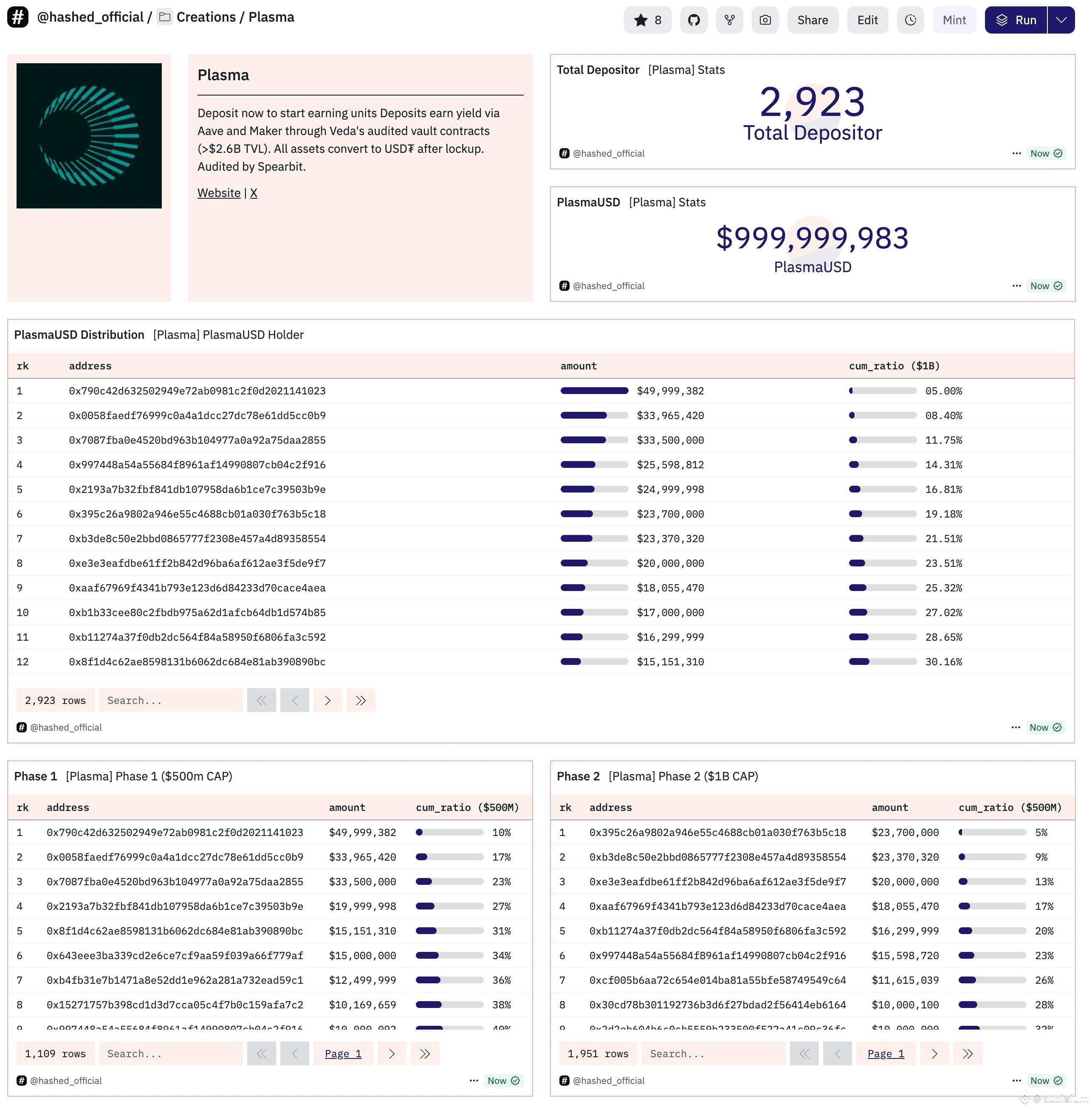Click the Now refresh badge on PlasmaUSD widget
Image resolution: width=1092 pixels, height=1109 pixels.
[x=1046, y=286]
